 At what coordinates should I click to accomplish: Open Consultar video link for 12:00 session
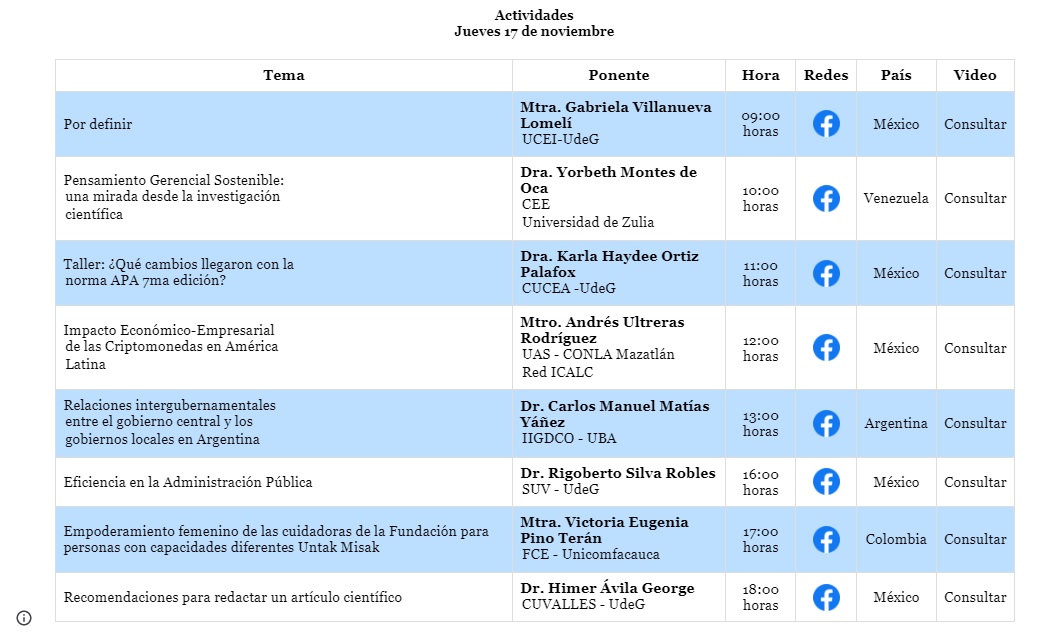pyautogui.click(x=975, y=348)
